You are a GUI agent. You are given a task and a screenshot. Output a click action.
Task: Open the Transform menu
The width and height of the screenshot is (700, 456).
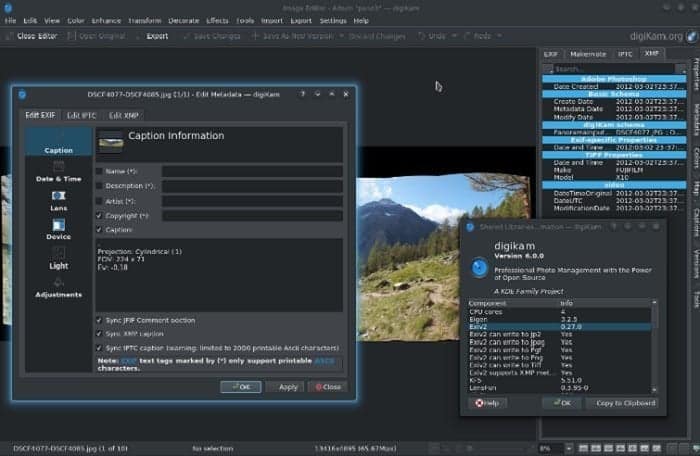(145, 21)
